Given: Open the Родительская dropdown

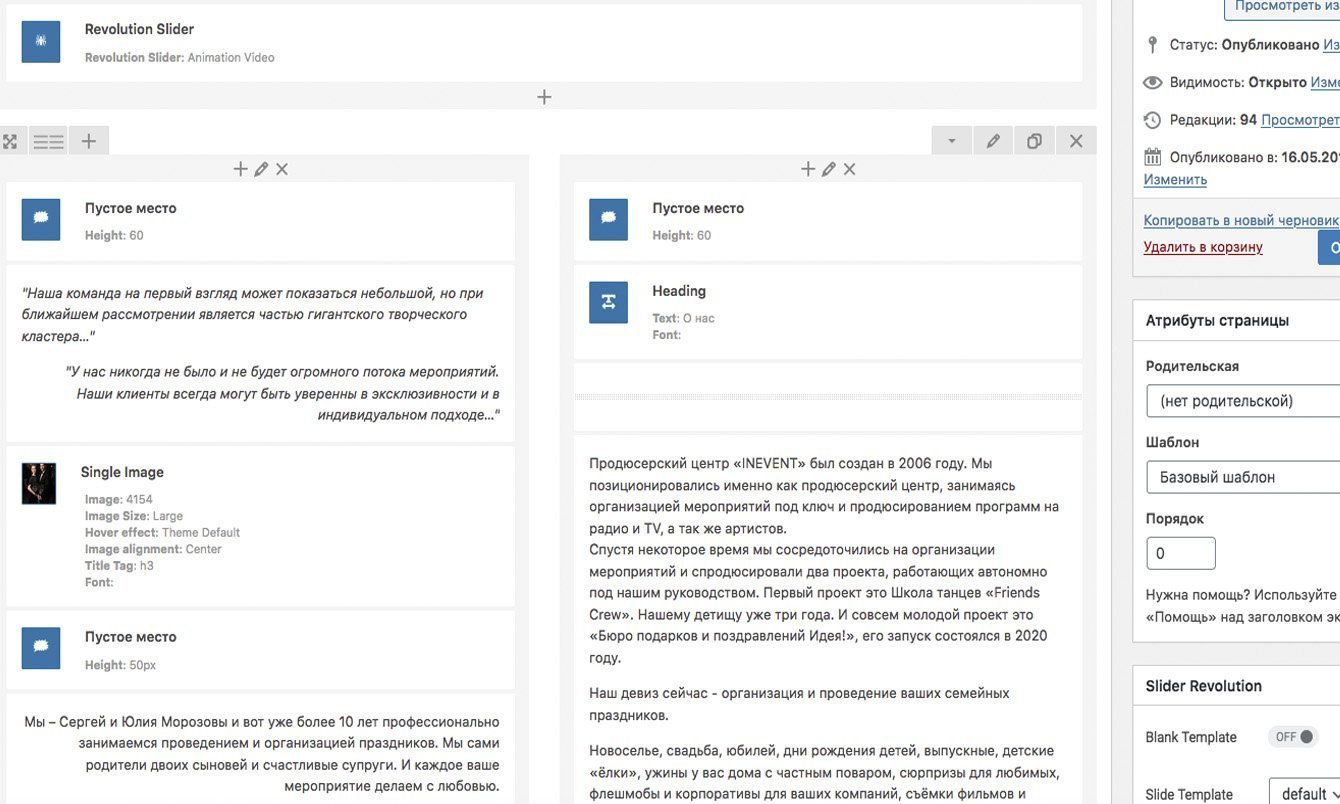Looking at the screenshot, I should (x=1244, y=401).
